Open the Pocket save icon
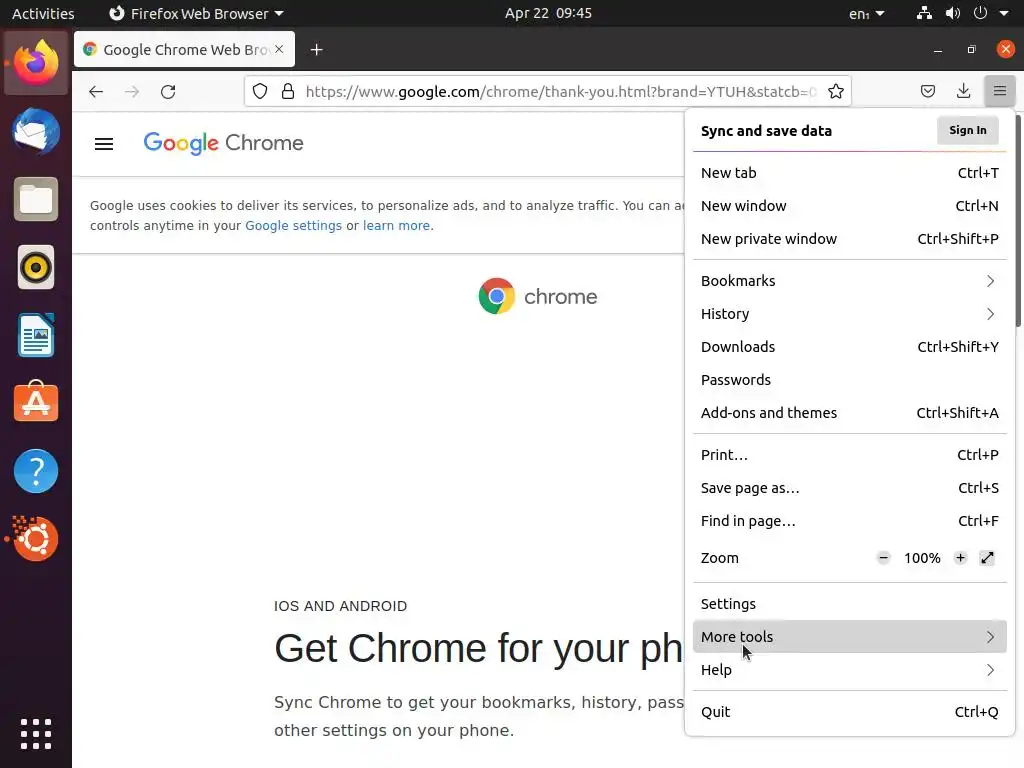Screen dimensions: 1024x768 pyautogui.click(x=927, y=91)
